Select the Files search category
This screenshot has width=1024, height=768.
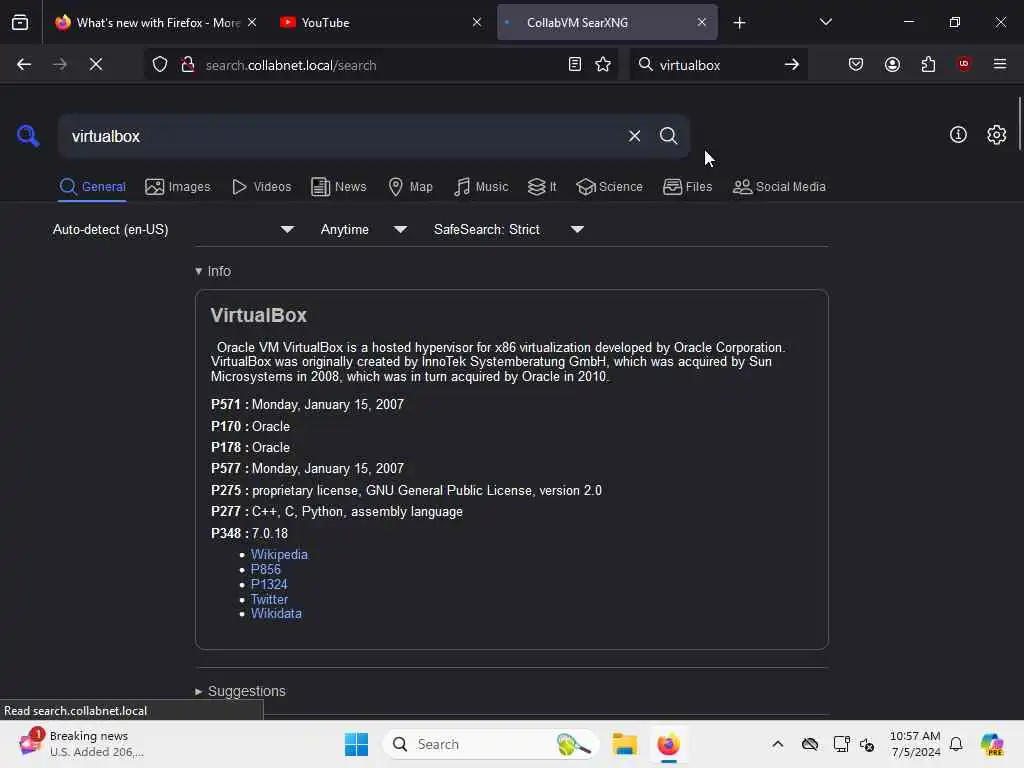687,187
